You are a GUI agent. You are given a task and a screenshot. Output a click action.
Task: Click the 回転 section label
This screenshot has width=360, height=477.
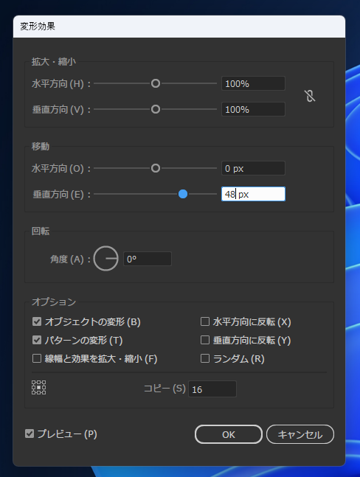pos(40,231)
